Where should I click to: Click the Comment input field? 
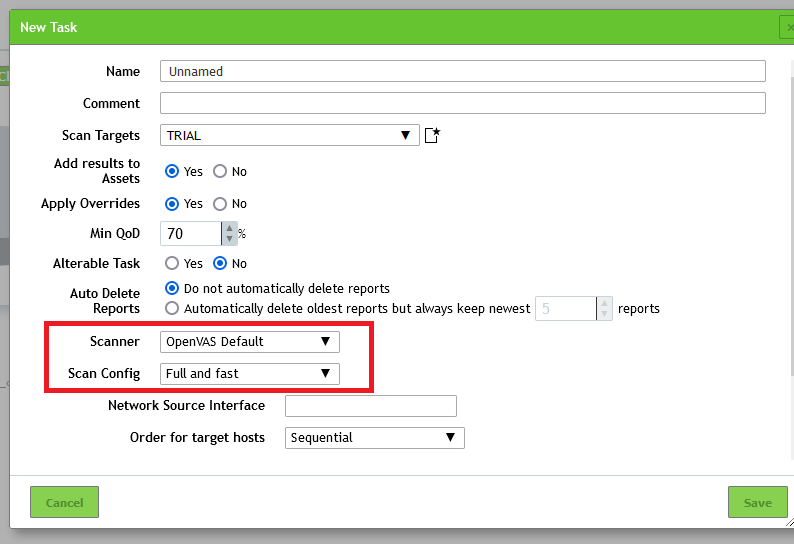point(463,103)
